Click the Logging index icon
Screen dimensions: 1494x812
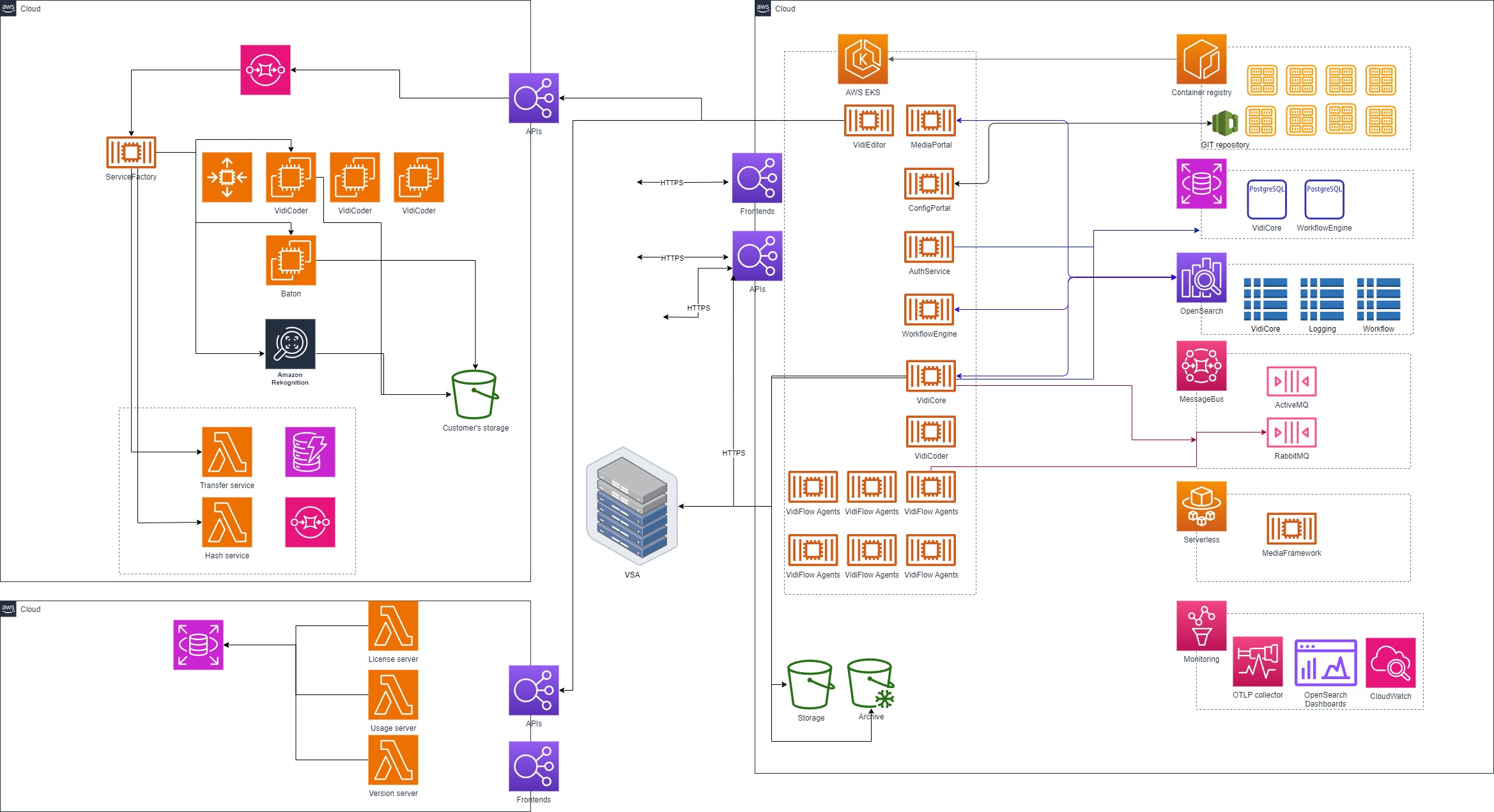pos(1322,299)
